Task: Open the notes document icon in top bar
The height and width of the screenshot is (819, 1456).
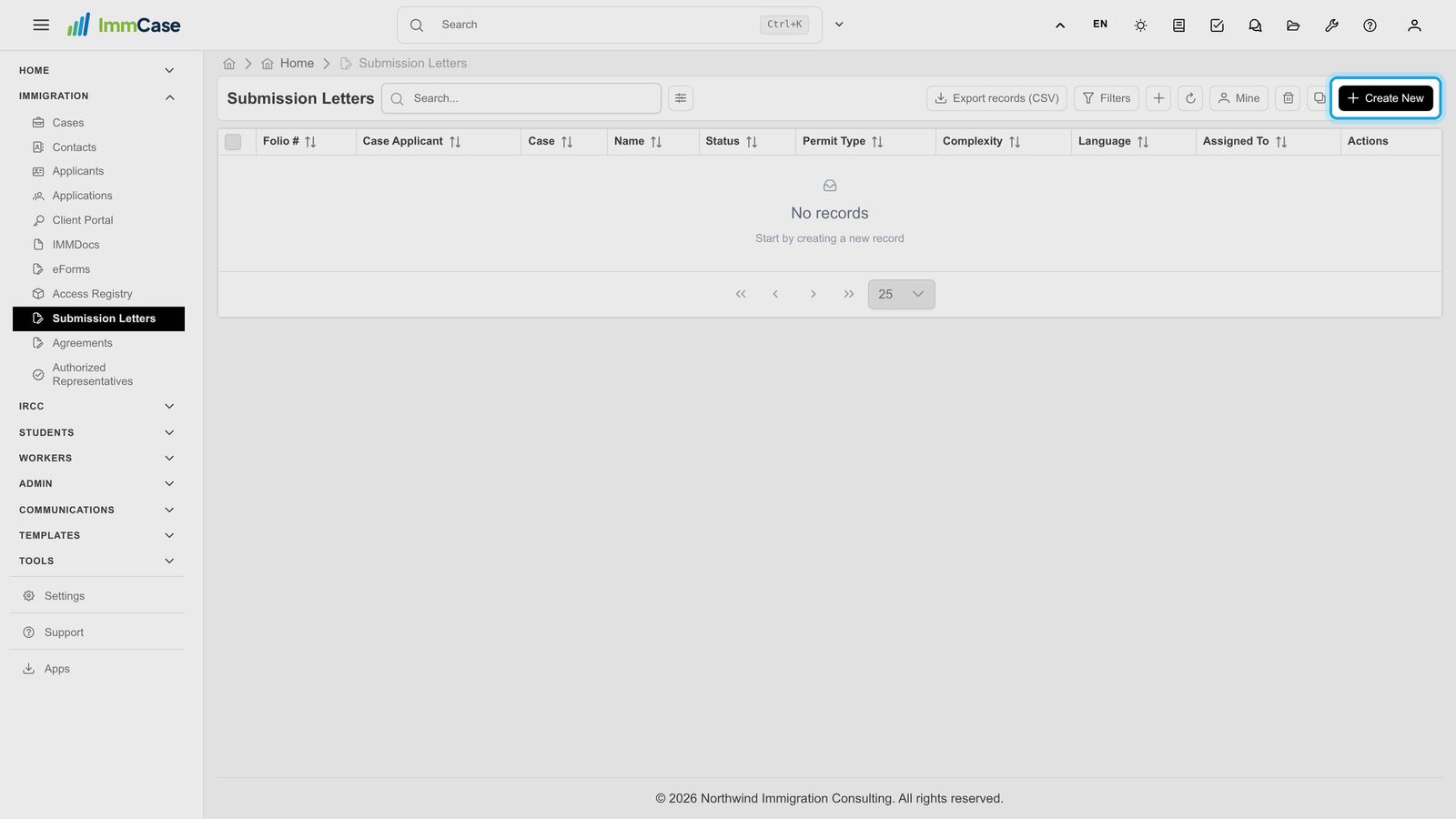Action: (x=1178, y=25)
